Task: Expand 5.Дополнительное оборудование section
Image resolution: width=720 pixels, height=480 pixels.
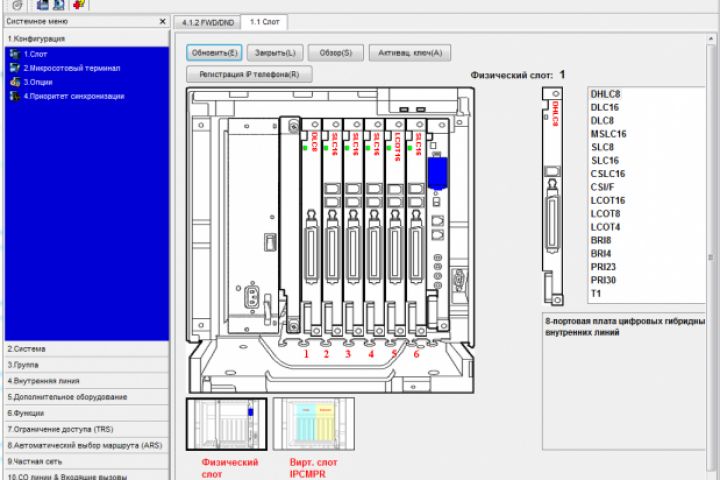Action: pyautogui.click(x=86, y=397)
